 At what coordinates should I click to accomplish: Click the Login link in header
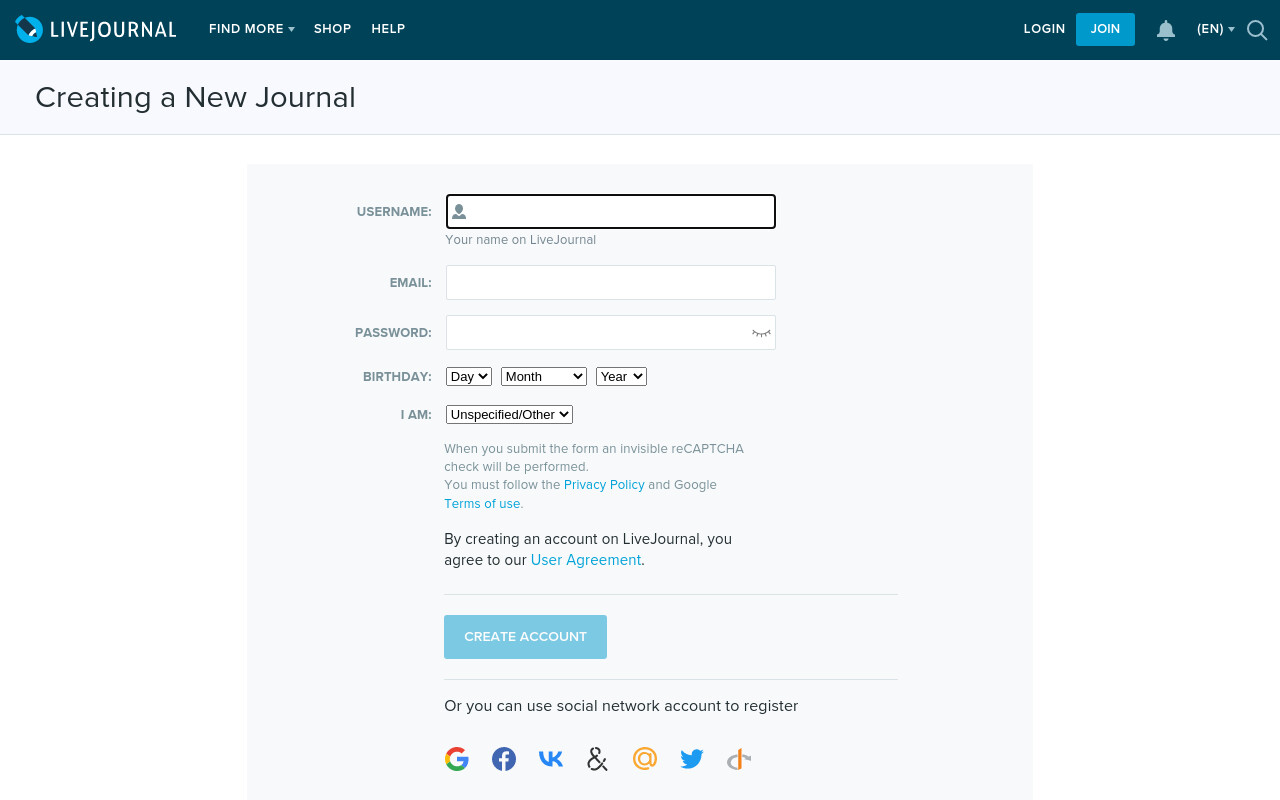pyautogui.click(x=1044, y=29)
